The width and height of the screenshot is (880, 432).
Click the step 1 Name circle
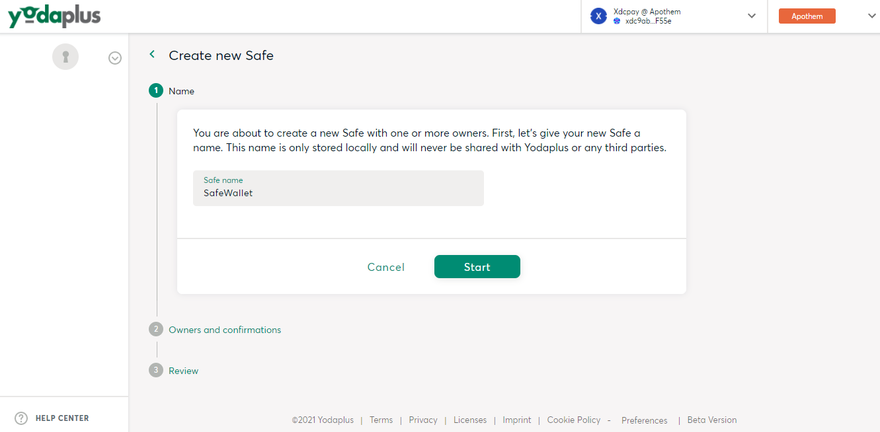(x=156, y=91)
